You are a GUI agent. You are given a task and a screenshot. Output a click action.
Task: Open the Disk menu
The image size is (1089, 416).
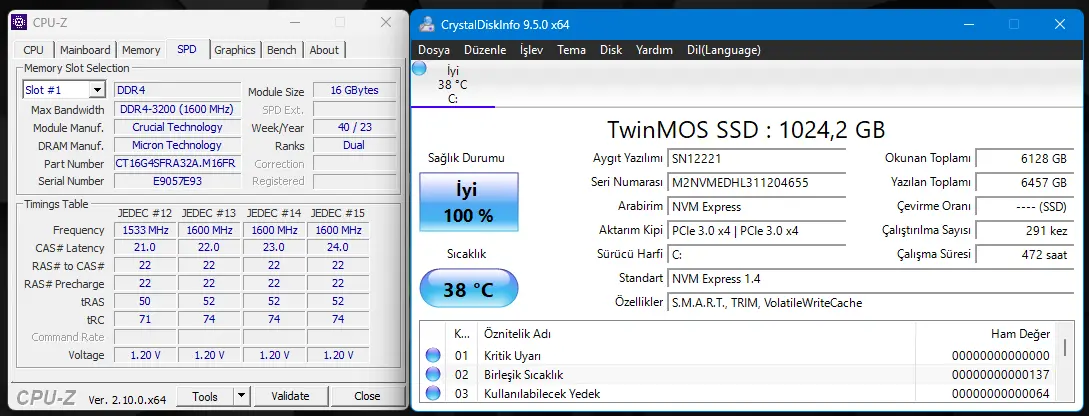click(x=611, y=50)
